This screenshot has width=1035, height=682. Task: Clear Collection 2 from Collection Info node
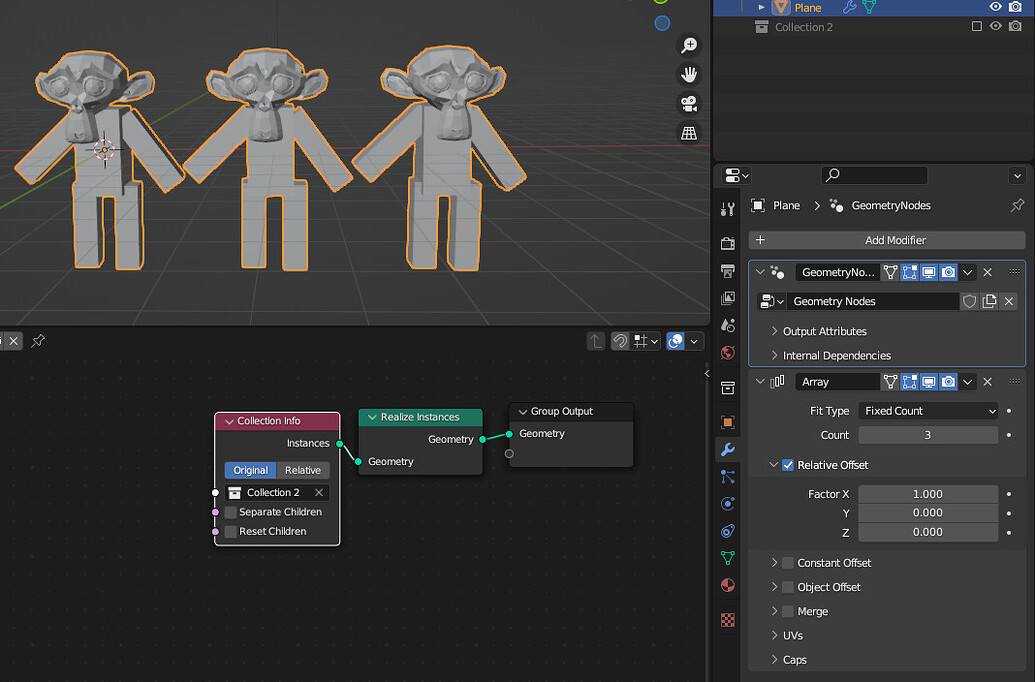click(x=319, y=493)
